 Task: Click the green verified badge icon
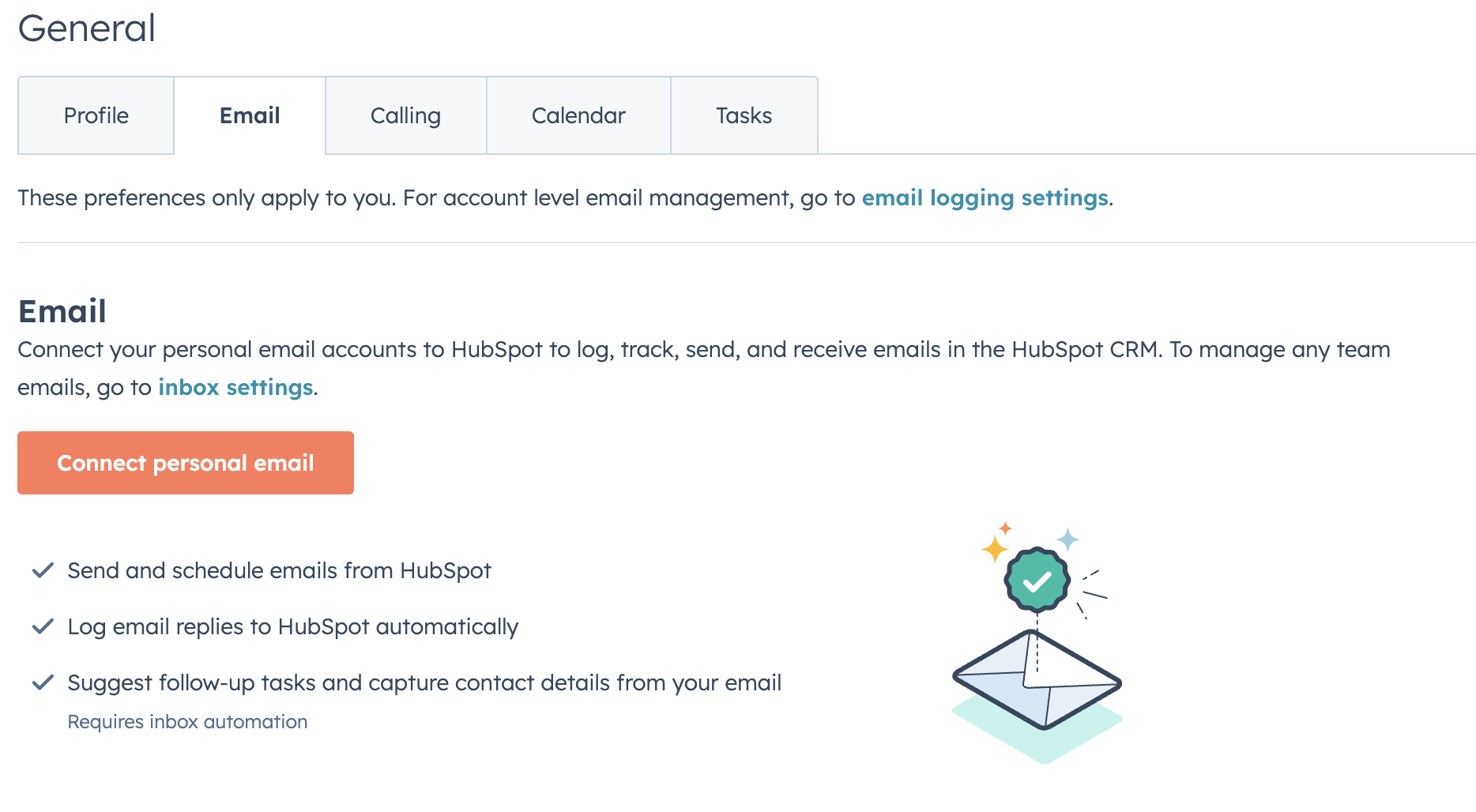(1037, 581)
